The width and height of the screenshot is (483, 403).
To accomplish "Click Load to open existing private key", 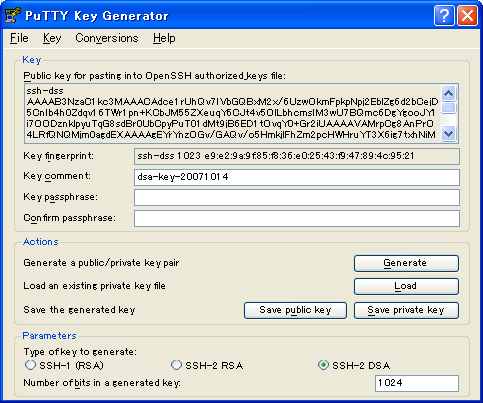I will pos(406,286).
